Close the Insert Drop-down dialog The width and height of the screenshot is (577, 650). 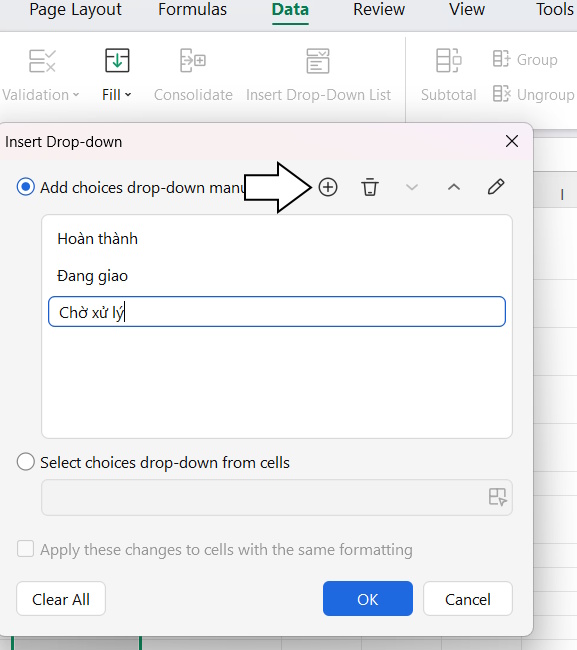coord(512,141)
